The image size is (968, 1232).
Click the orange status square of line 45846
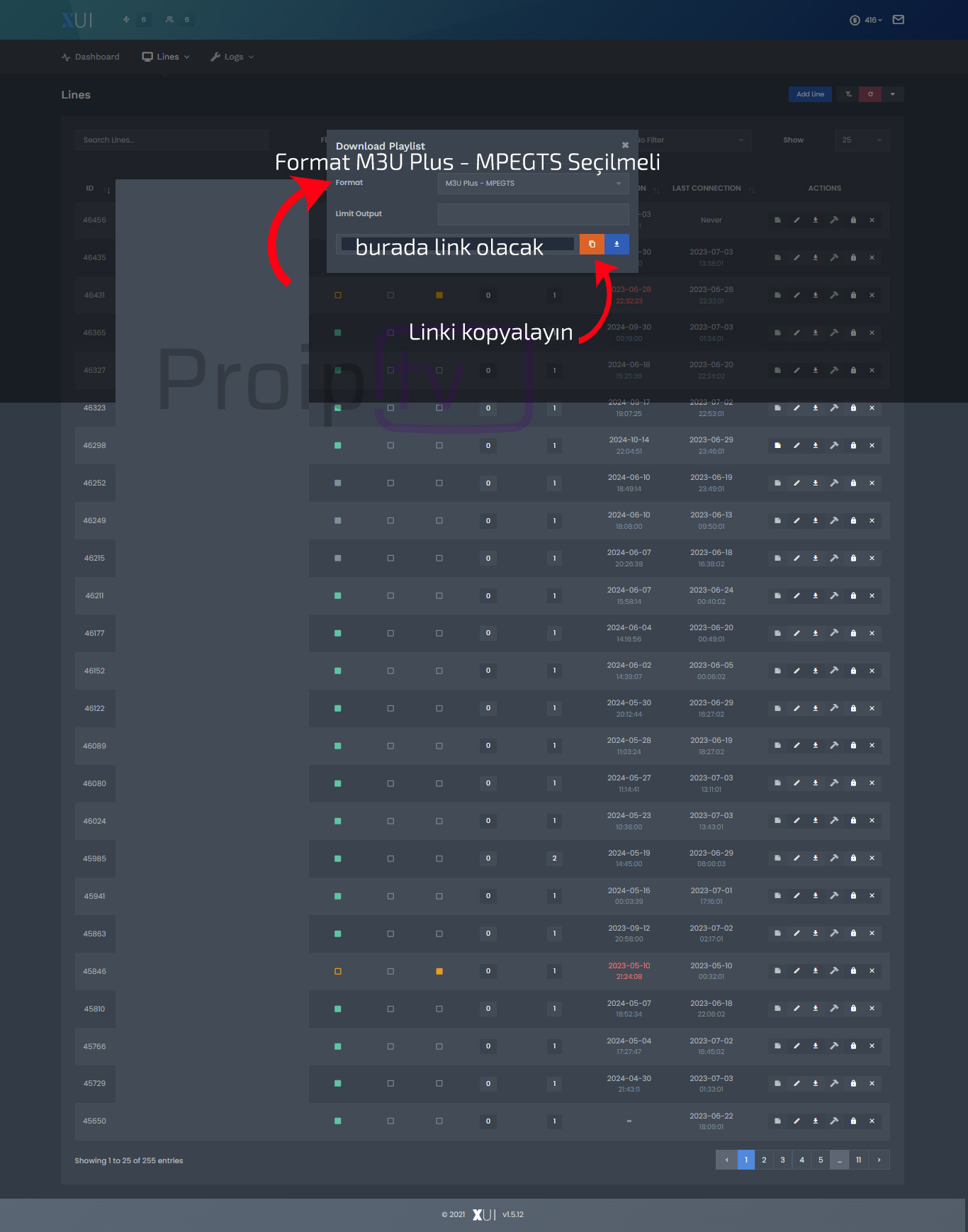point(439,972)
